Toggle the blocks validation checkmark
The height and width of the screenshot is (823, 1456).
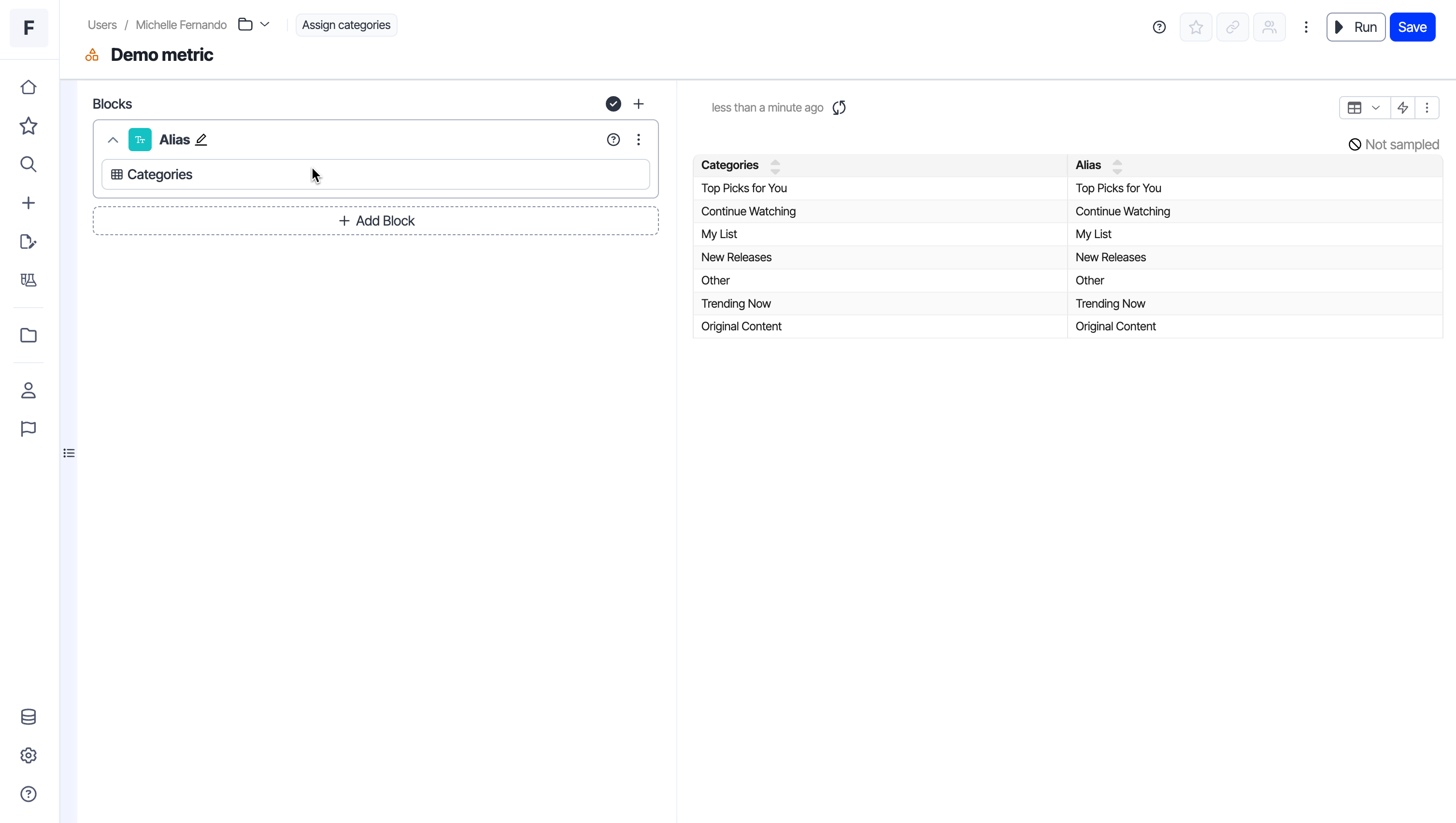coord(613,104)
